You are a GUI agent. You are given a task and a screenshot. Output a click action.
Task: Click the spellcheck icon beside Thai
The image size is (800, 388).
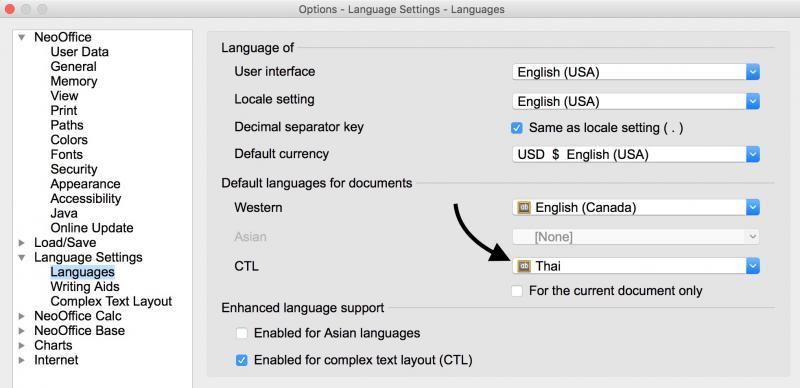pyautogui.click(x=523, y=266)
